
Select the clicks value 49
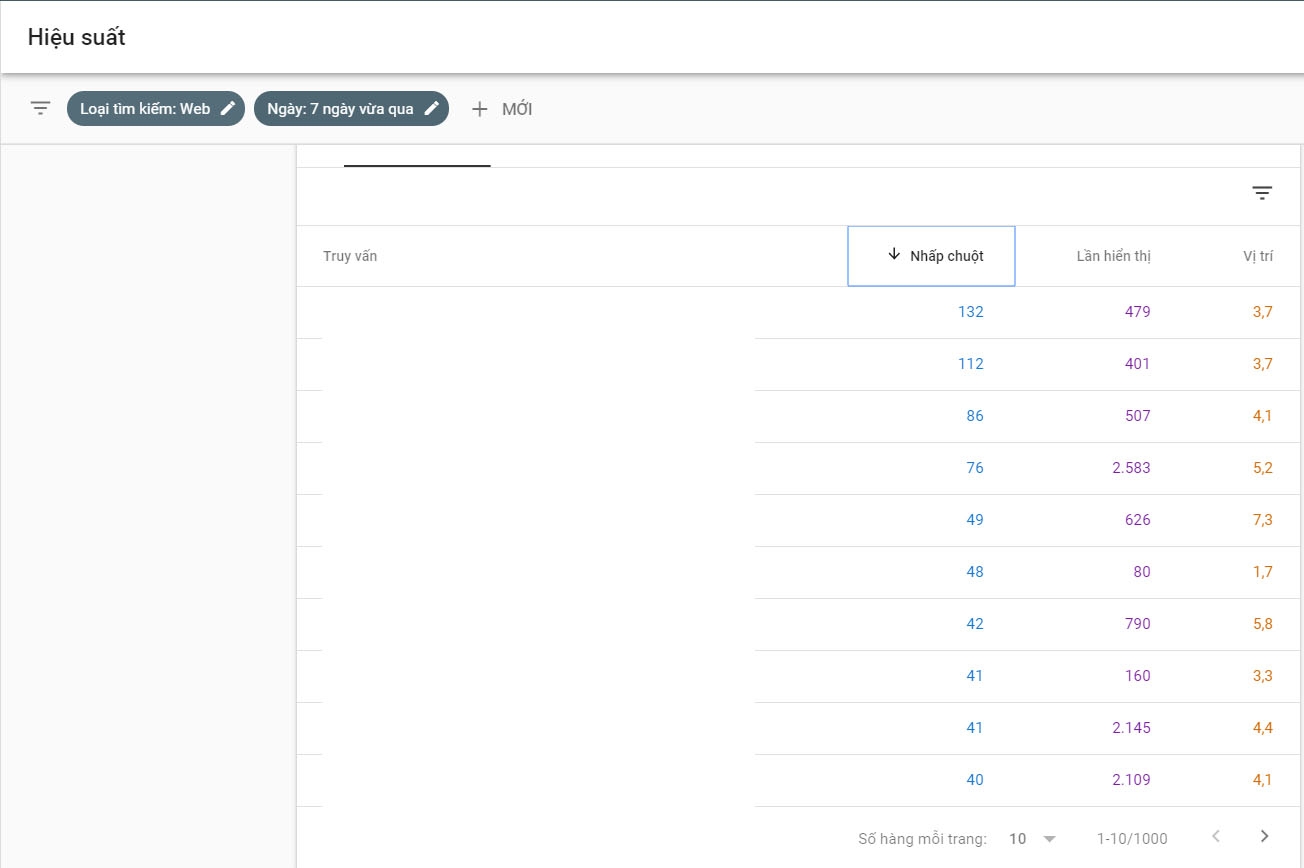975,520
